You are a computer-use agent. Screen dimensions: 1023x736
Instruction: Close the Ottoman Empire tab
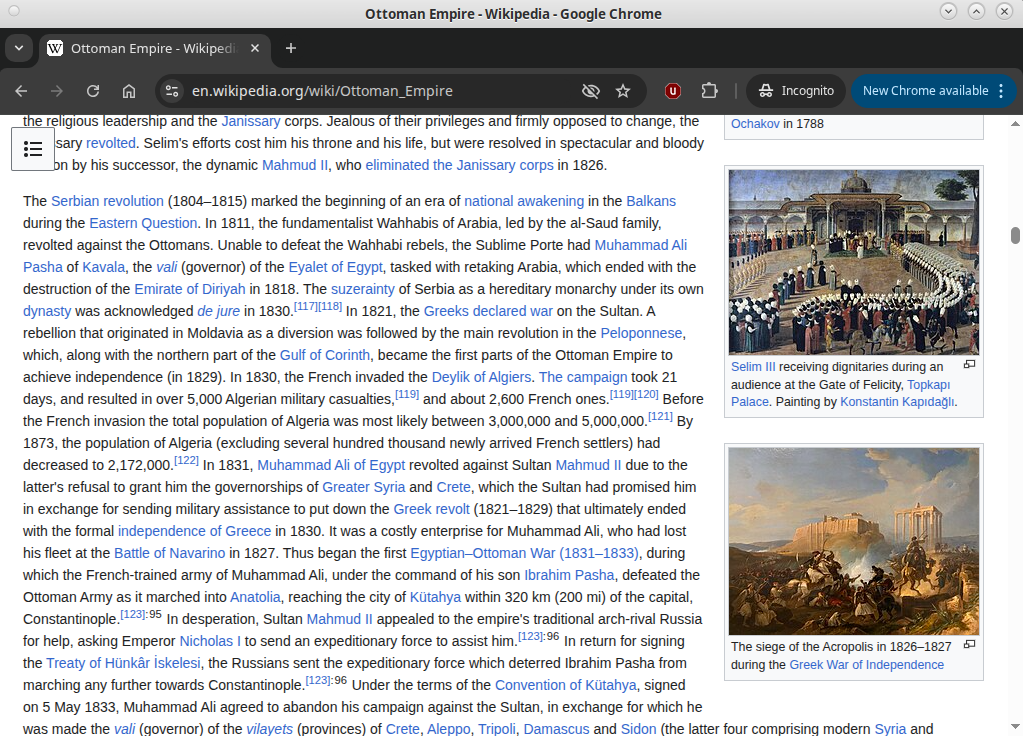tap(255, 48)
